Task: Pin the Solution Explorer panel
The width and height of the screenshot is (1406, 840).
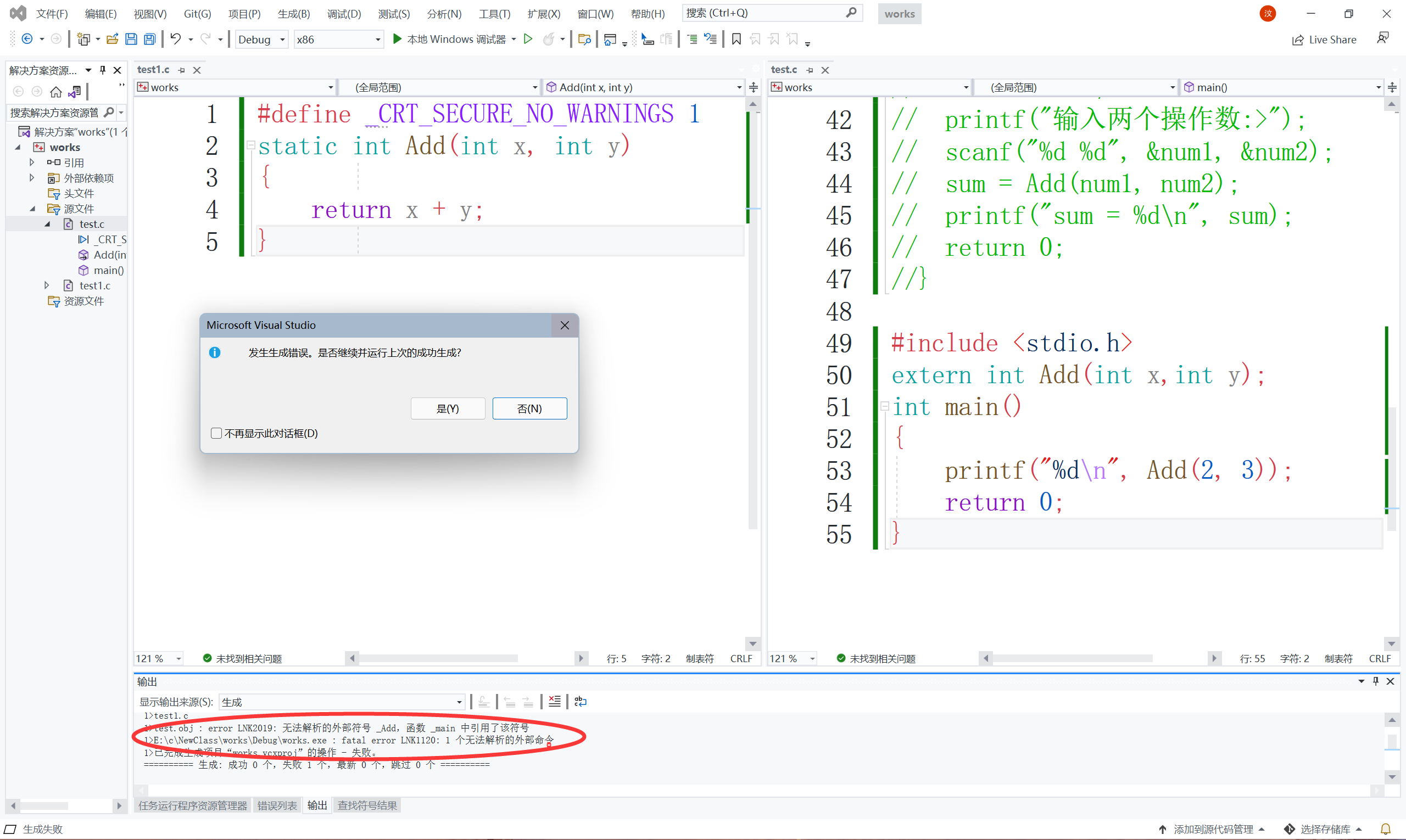Action: coord(103,70)
